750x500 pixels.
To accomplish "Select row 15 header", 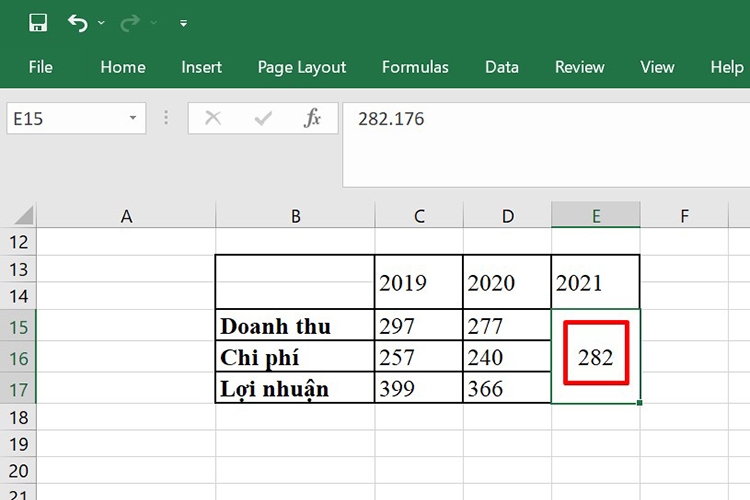I will (x=18, y=327).
